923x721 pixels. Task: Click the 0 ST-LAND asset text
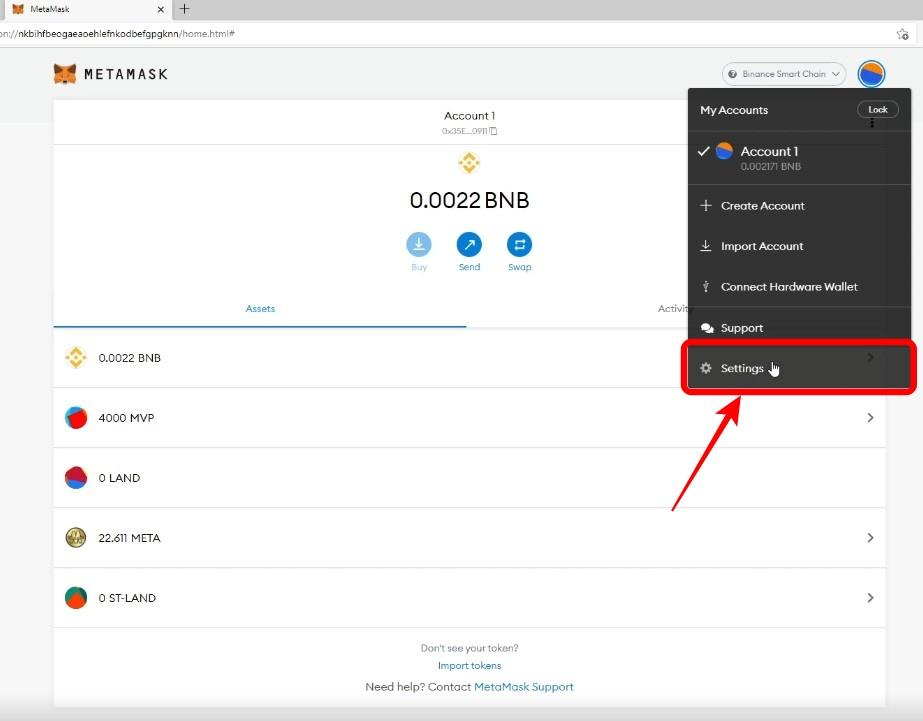127,598
